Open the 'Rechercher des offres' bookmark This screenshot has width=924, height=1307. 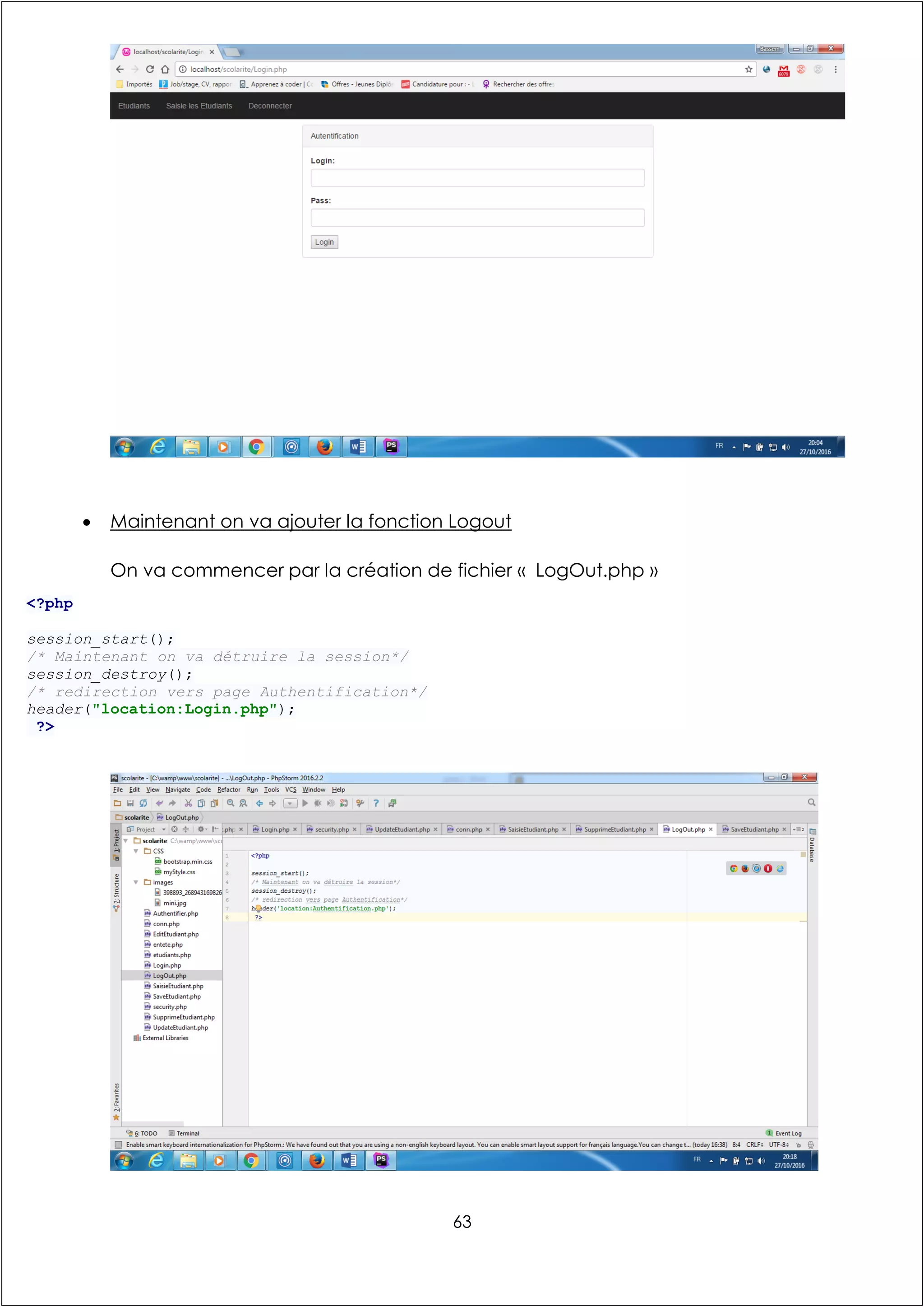tap(518, 84)
